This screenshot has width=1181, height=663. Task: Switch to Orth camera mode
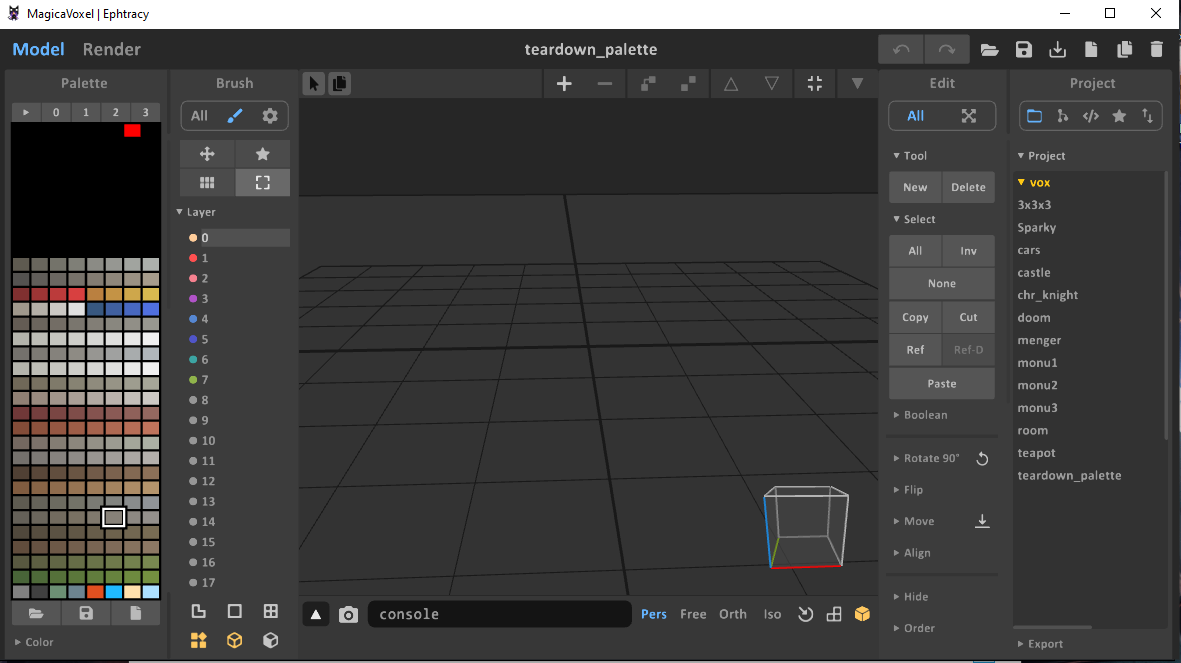click(x=733, y=615)
